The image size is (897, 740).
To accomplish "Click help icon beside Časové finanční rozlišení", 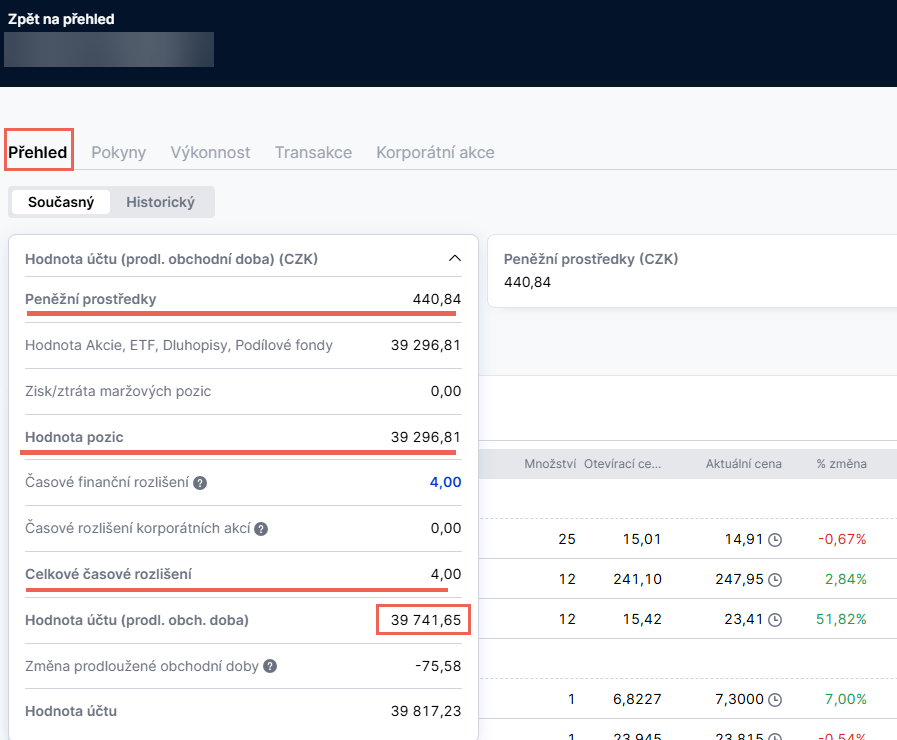I will [200, 483].
